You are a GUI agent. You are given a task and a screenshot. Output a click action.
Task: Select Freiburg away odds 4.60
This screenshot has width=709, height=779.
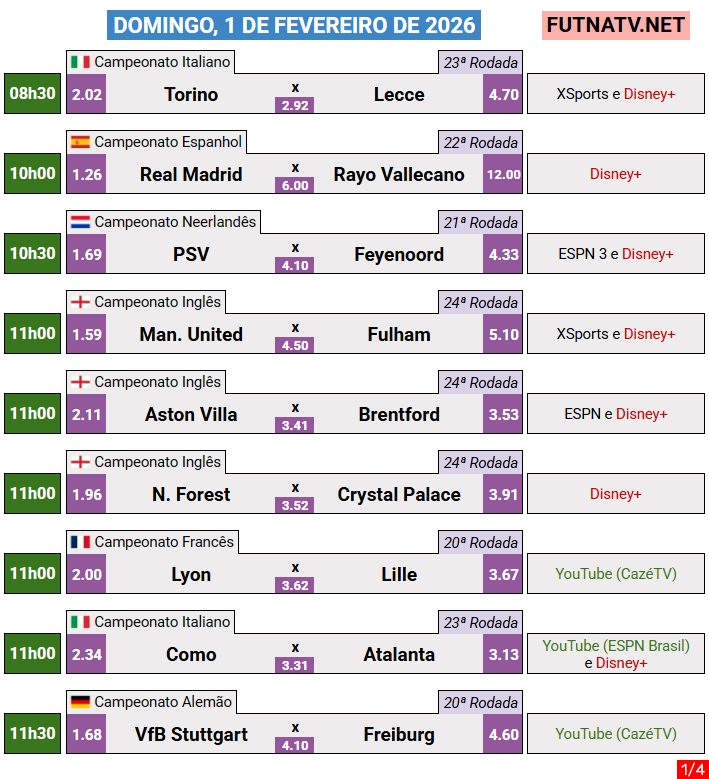(502, 734)
